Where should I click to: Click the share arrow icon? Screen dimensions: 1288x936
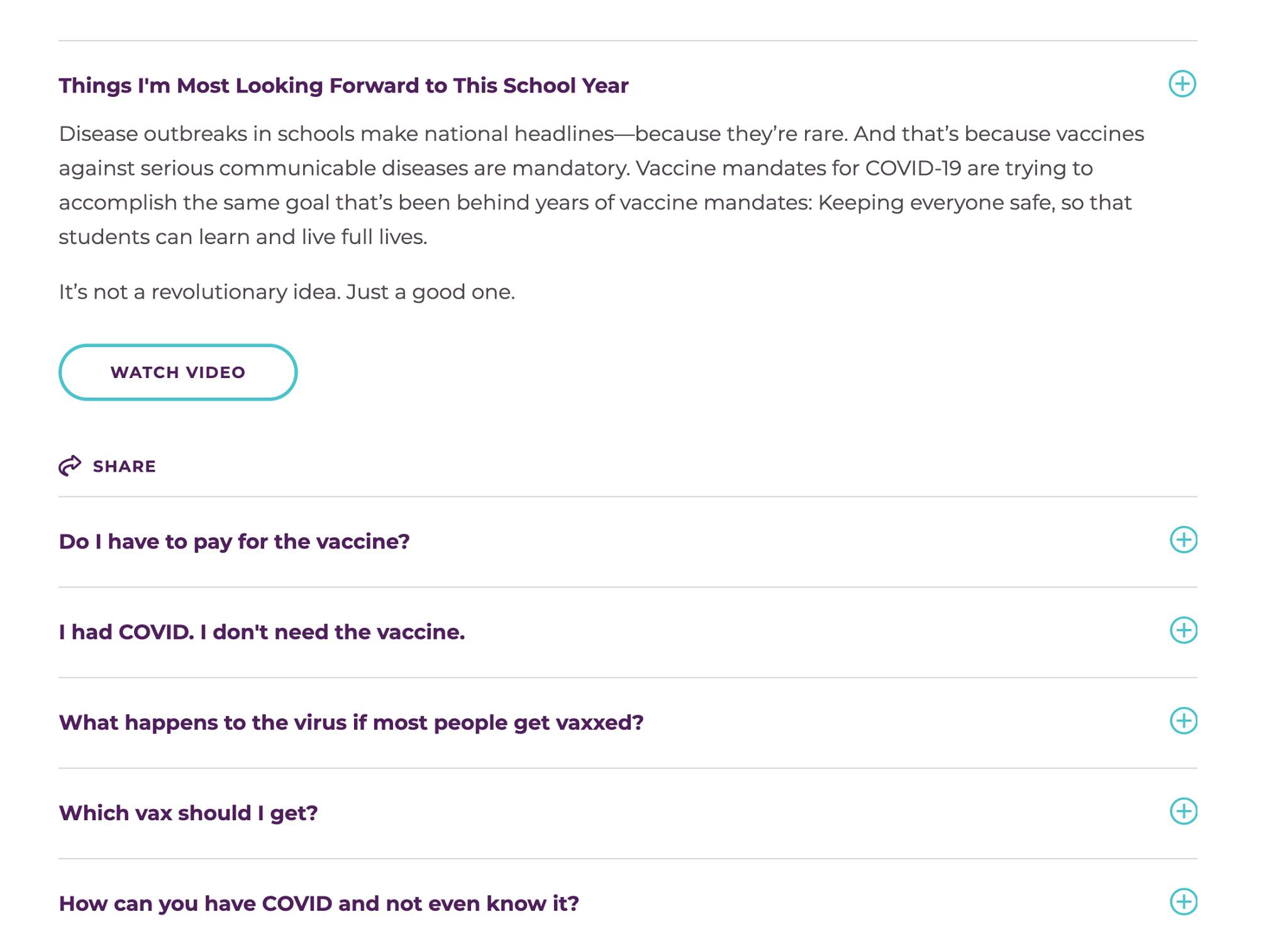pyautogui.click(x=70, y=465)
